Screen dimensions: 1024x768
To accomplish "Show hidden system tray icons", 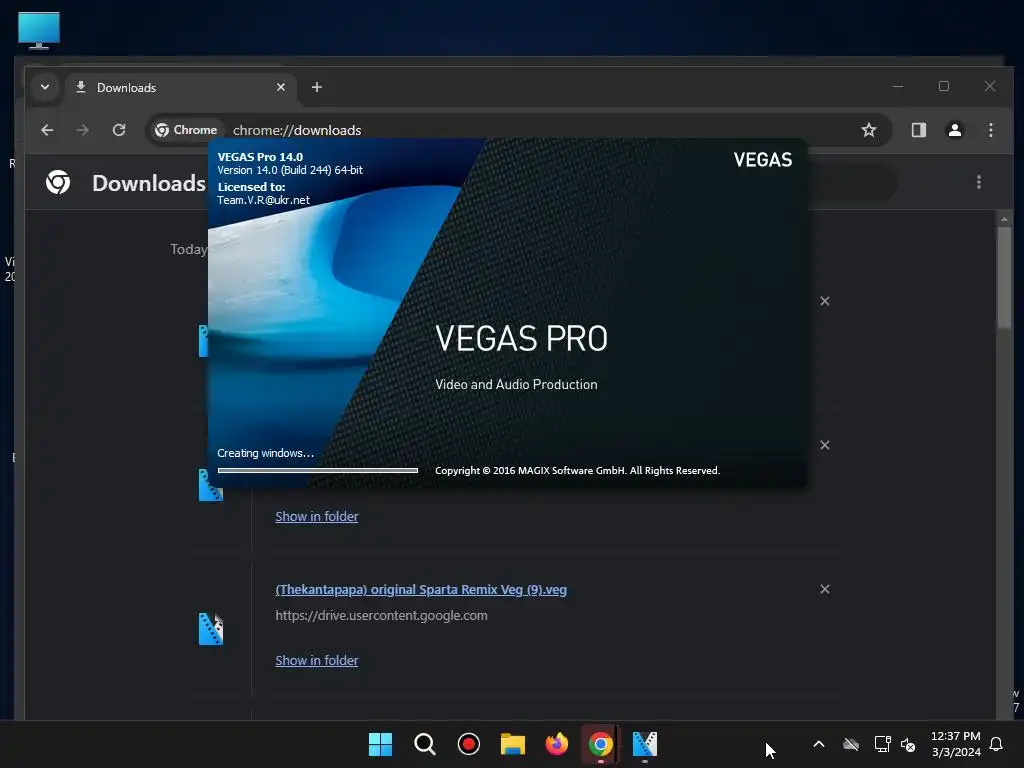I will click(818, 744).
